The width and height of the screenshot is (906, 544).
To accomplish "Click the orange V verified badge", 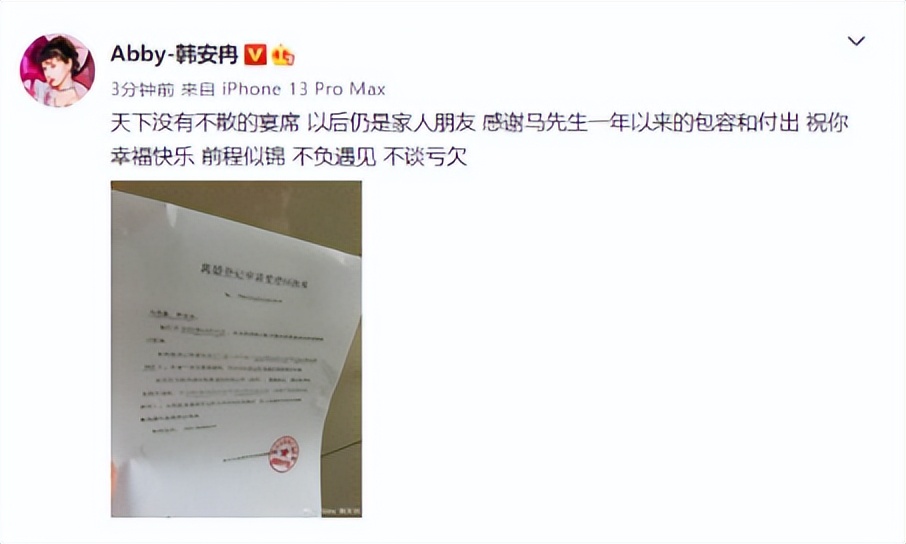I will 255,55.
